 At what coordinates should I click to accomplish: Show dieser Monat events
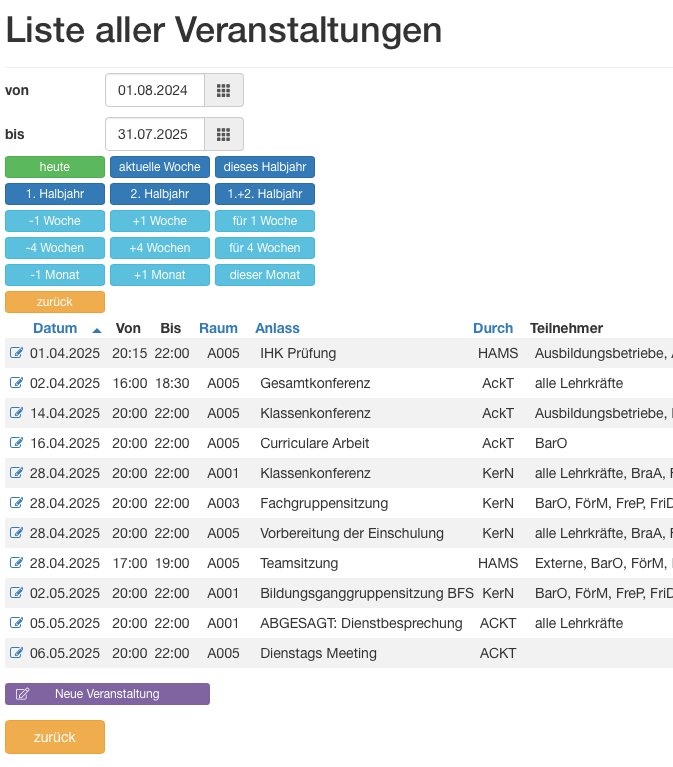pos(265,275)
